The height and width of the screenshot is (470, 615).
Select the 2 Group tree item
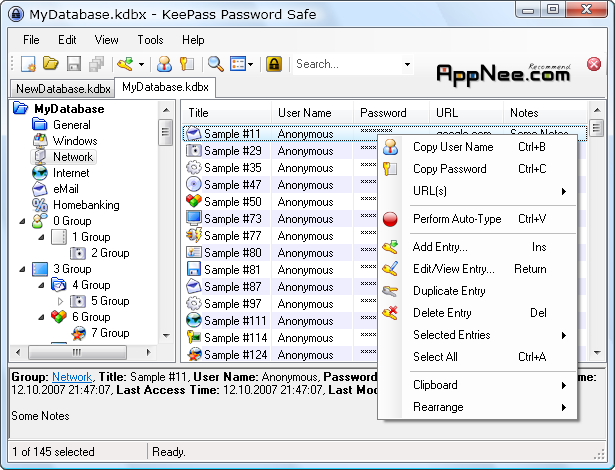pyautogui.click(x=110, y=253)
